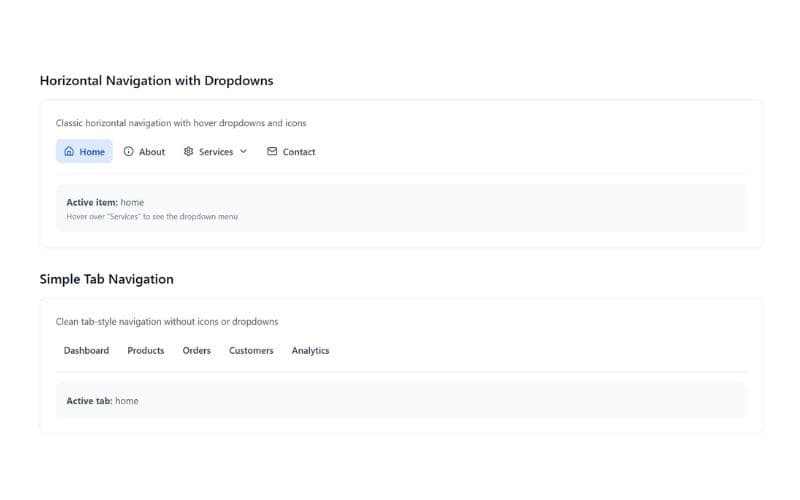The height and width of the screenshot is (500, 800).
Task: Open the Services menu label
Action: pyautogui.click(x=216, y=152)
